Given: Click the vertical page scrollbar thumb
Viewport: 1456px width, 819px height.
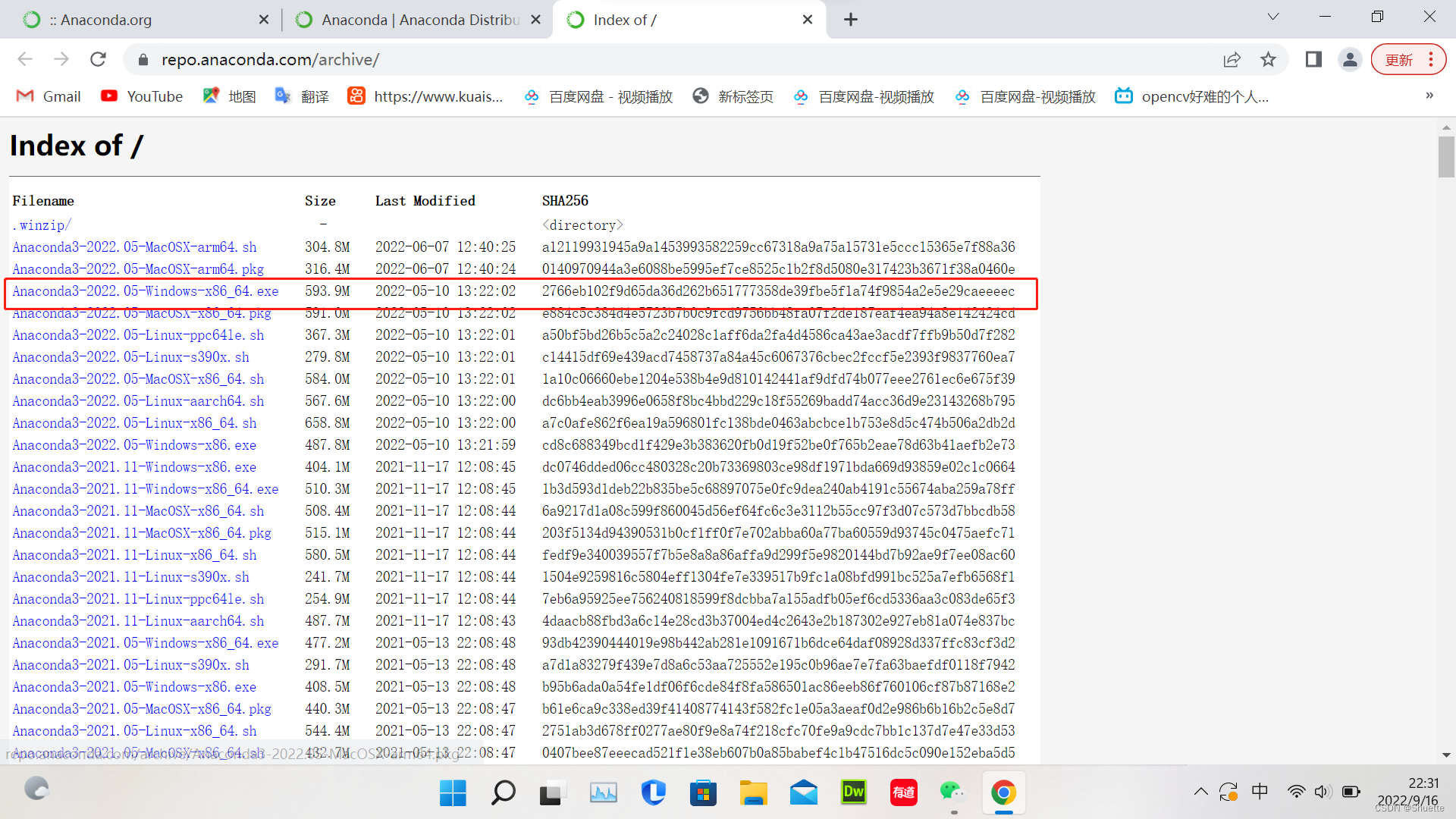Looking at the screenshot, I should (x=1445, y=157).
